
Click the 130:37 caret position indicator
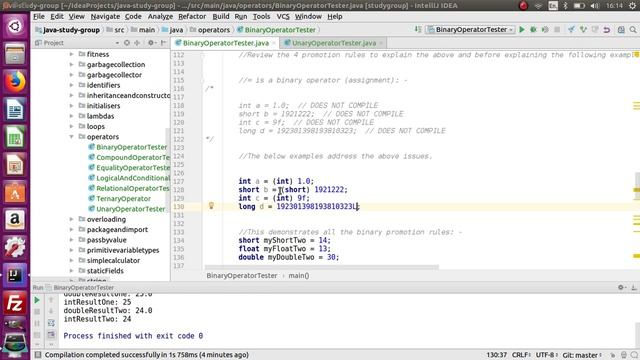point(497,355)
